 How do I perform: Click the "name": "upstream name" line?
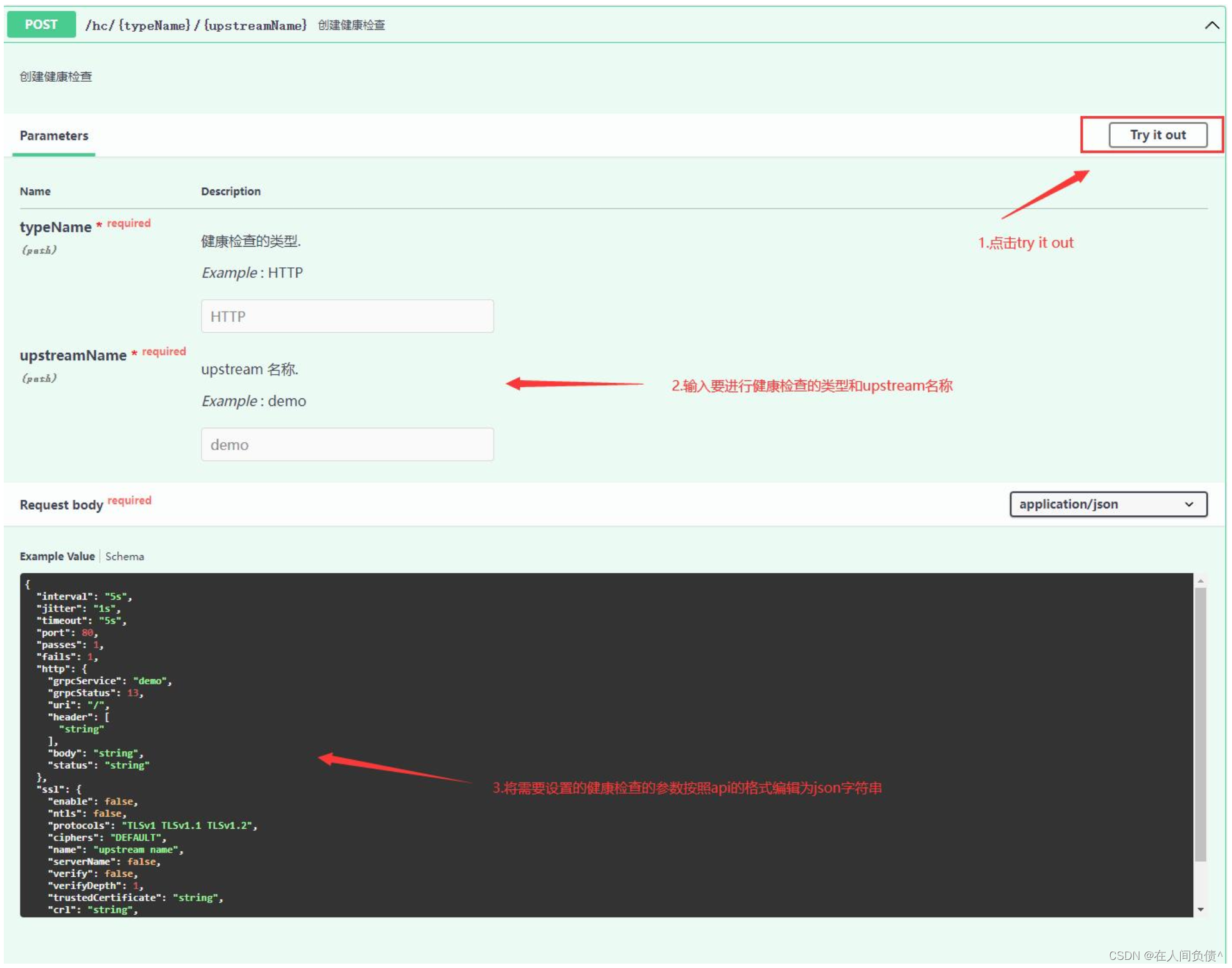click(x=116, y=849)
